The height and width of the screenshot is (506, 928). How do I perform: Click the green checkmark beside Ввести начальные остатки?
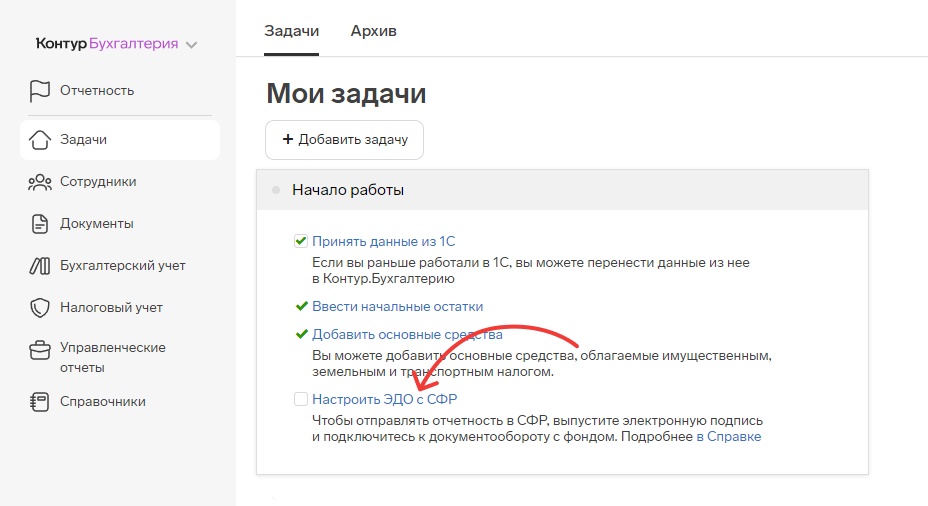(301, 307)
